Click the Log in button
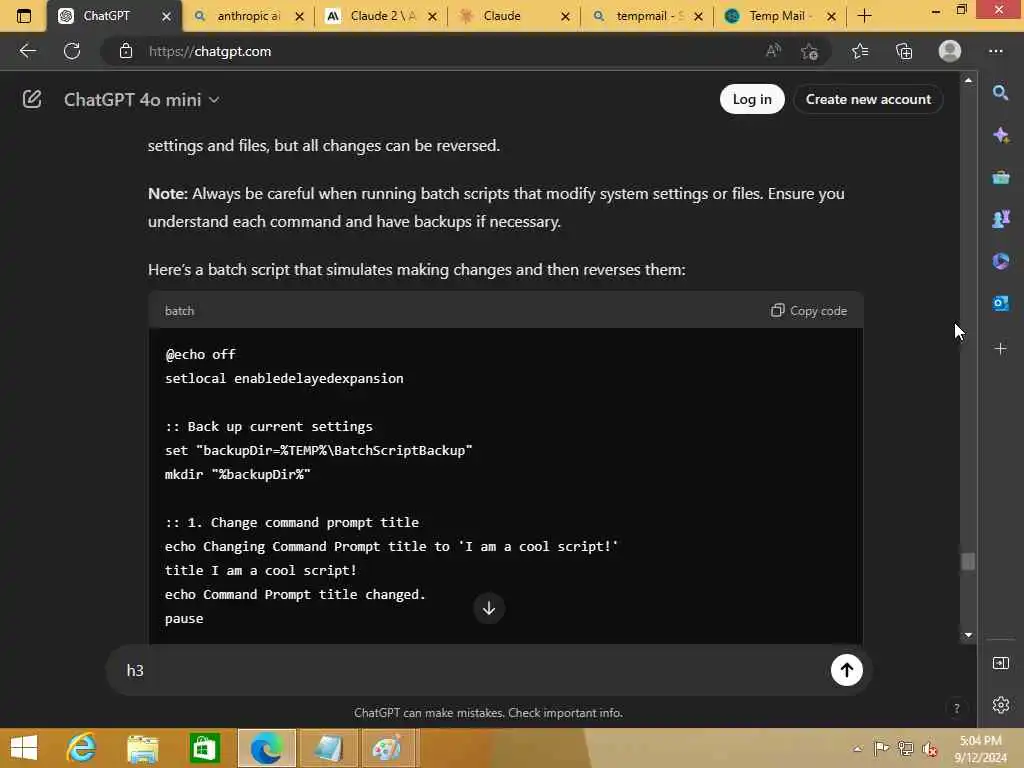Image resolution: width=1024 pixels, height=768 pixels. click(752, 99)
